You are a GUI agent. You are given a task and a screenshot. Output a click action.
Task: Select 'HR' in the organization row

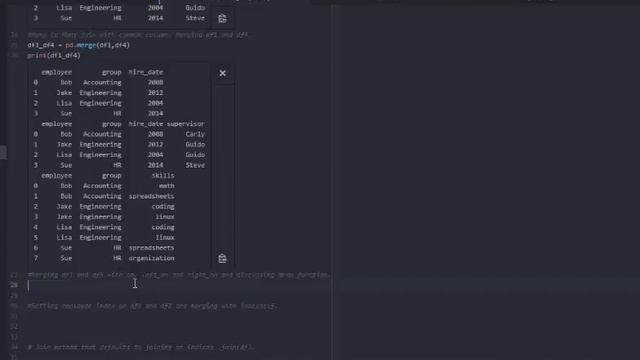tap(117, 258)
